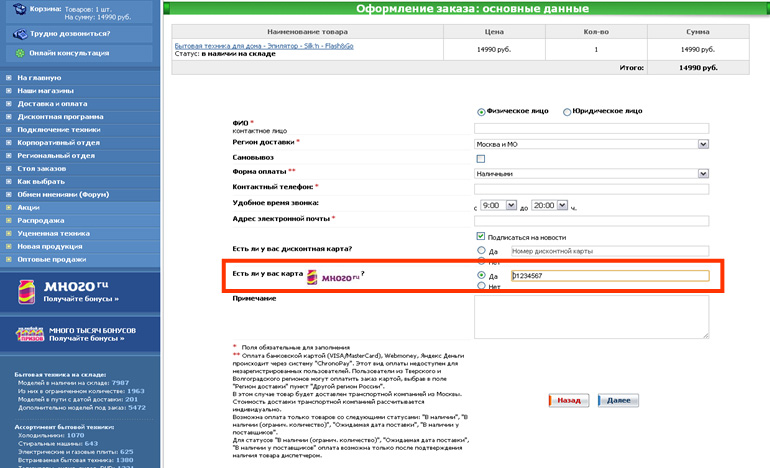Tick the 'Самовывоз' checkbox
The image size is (770, 468).
tap(481, 159)
